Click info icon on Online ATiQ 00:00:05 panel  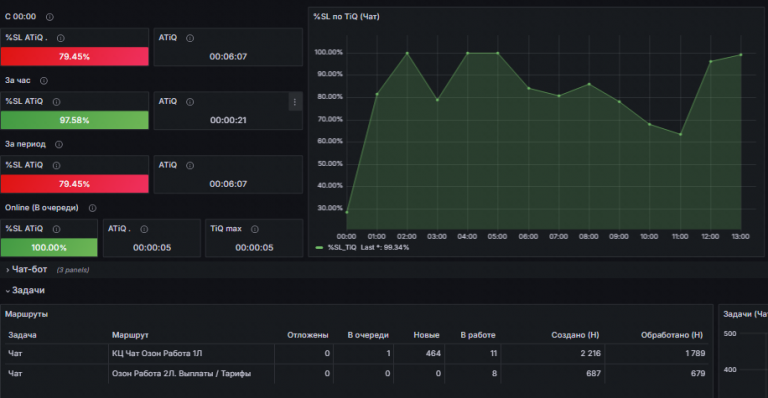click(144, 229)
